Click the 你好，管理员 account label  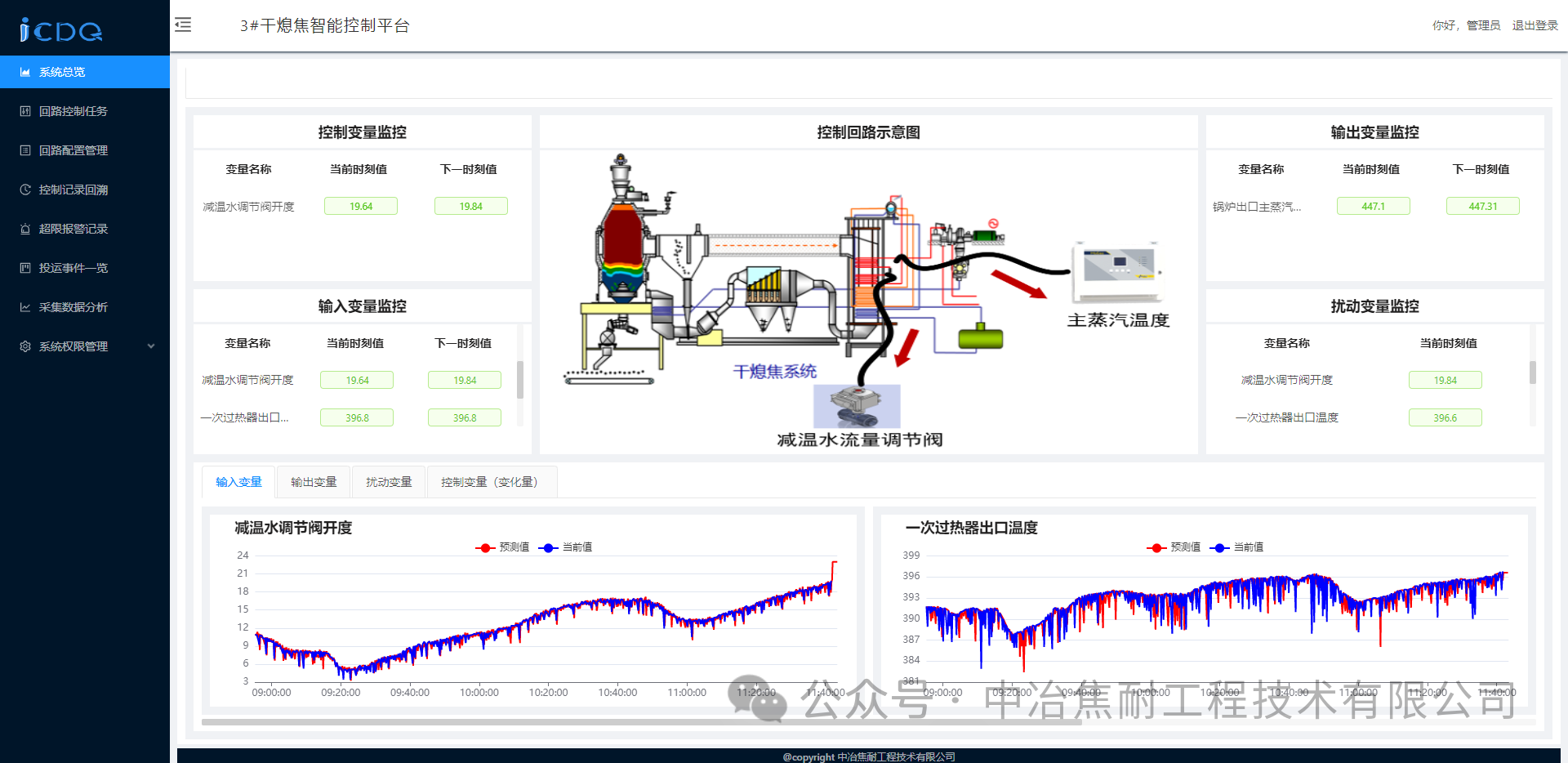[x=1466, y=25]
